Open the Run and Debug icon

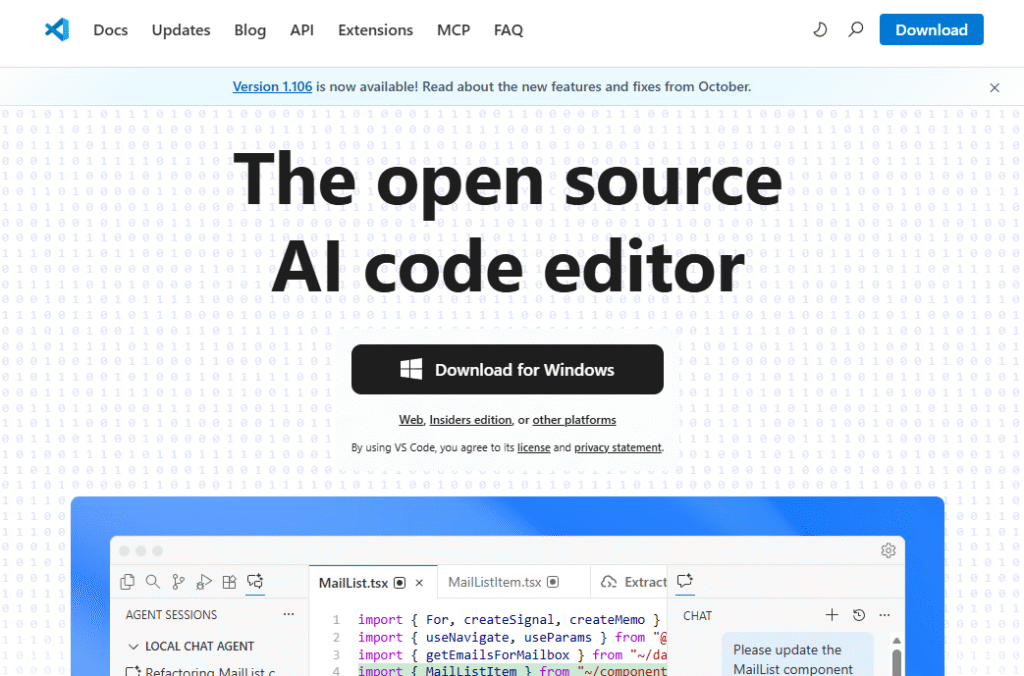204,581
